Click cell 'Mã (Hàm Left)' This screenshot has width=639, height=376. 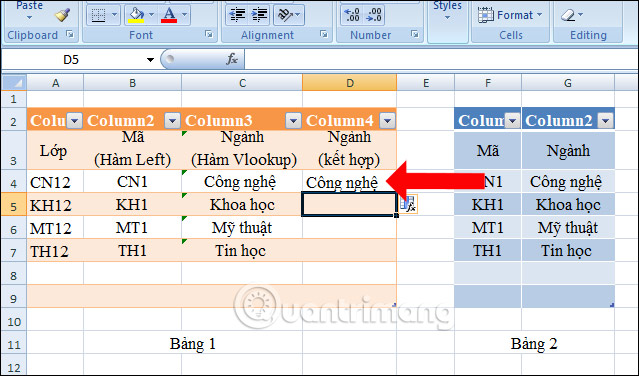coord(132,149)
